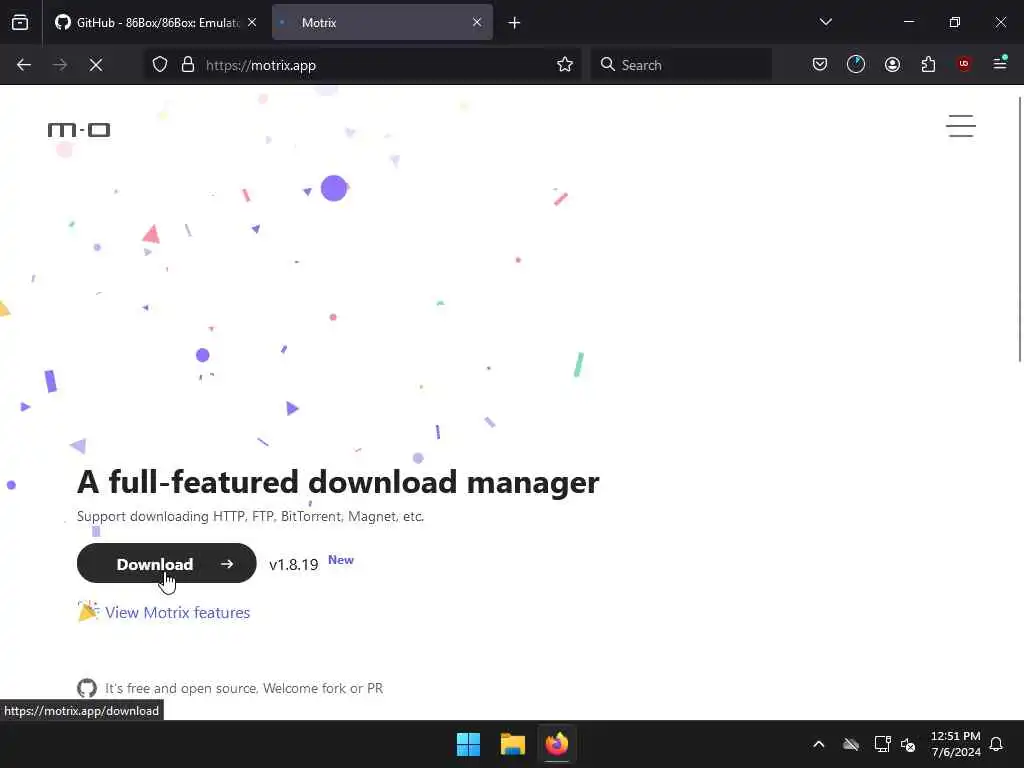
Task: Stop loading the page
Action: pyautogui.click(x=96, y=65)
